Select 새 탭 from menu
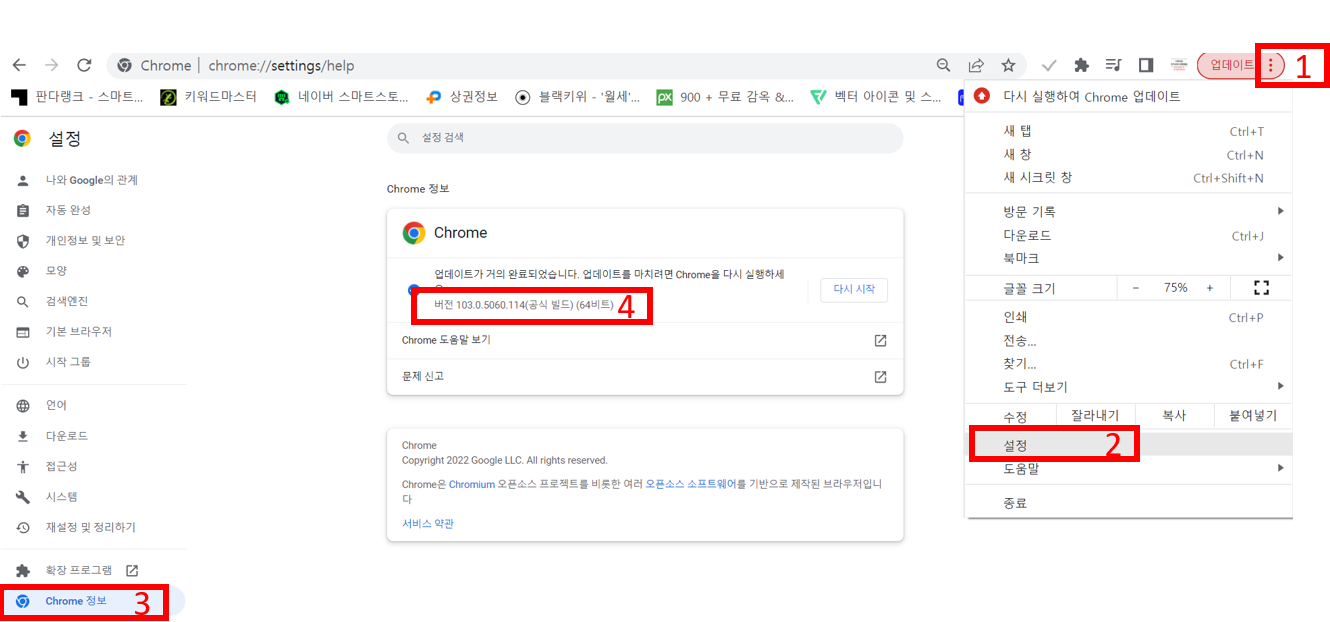 [1129, 131]
